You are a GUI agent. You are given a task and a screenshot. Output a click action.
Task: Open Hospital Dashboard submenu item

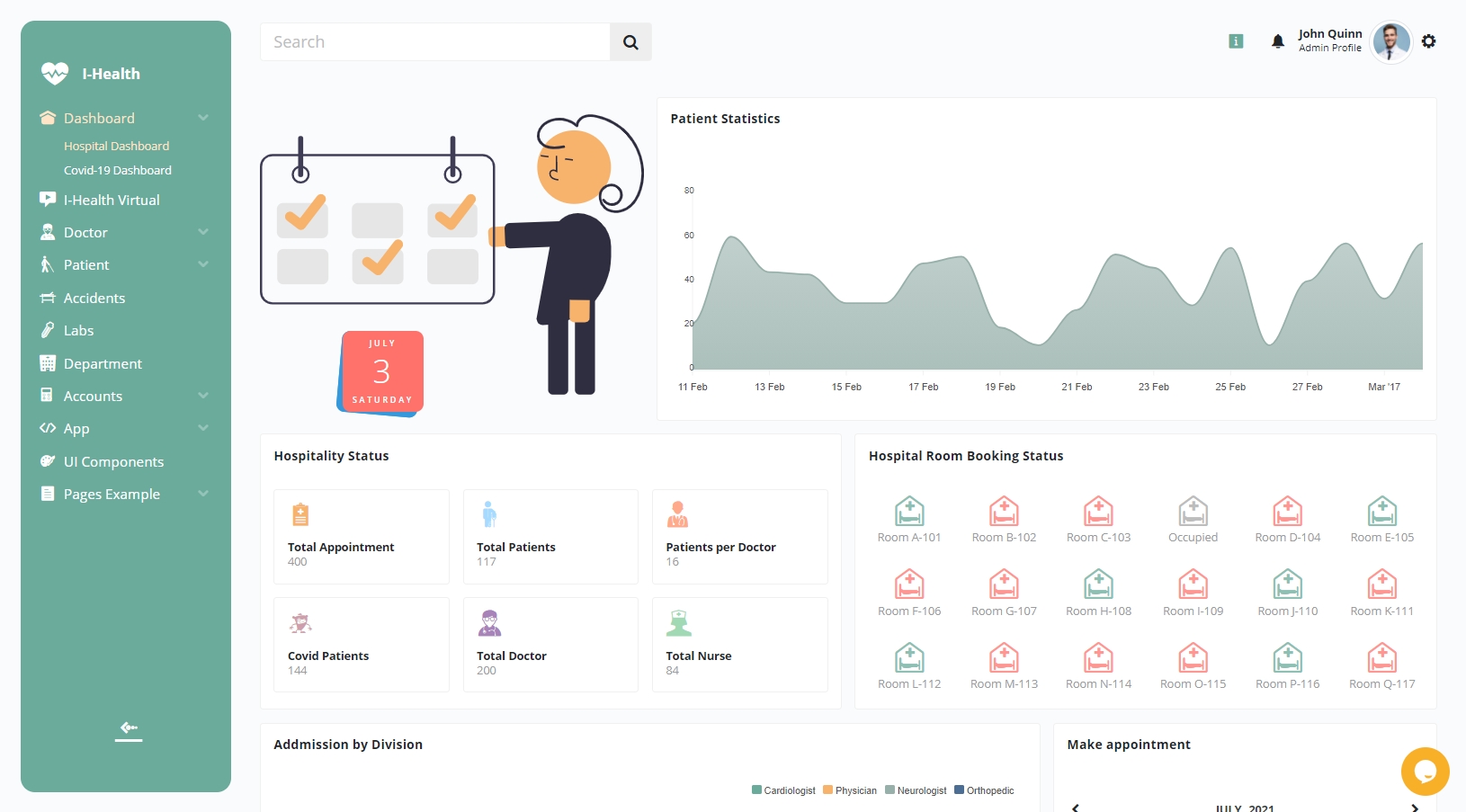point(117,146)
